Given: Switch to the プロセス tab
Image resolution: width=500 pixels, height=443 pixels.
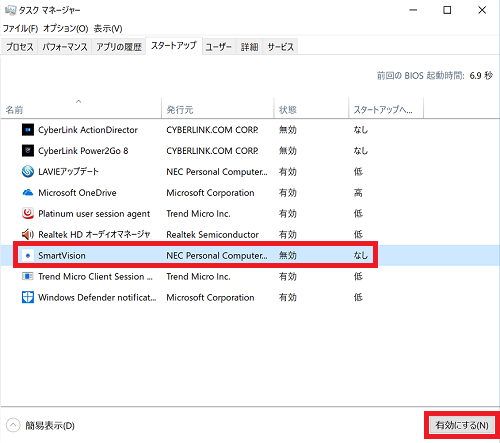Looking at the screenshot, I should click(x=20, y=47).
